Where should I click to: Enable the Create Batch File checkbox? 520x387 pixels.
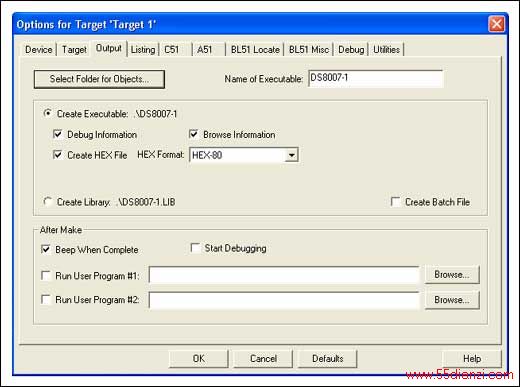click(395, 202)
